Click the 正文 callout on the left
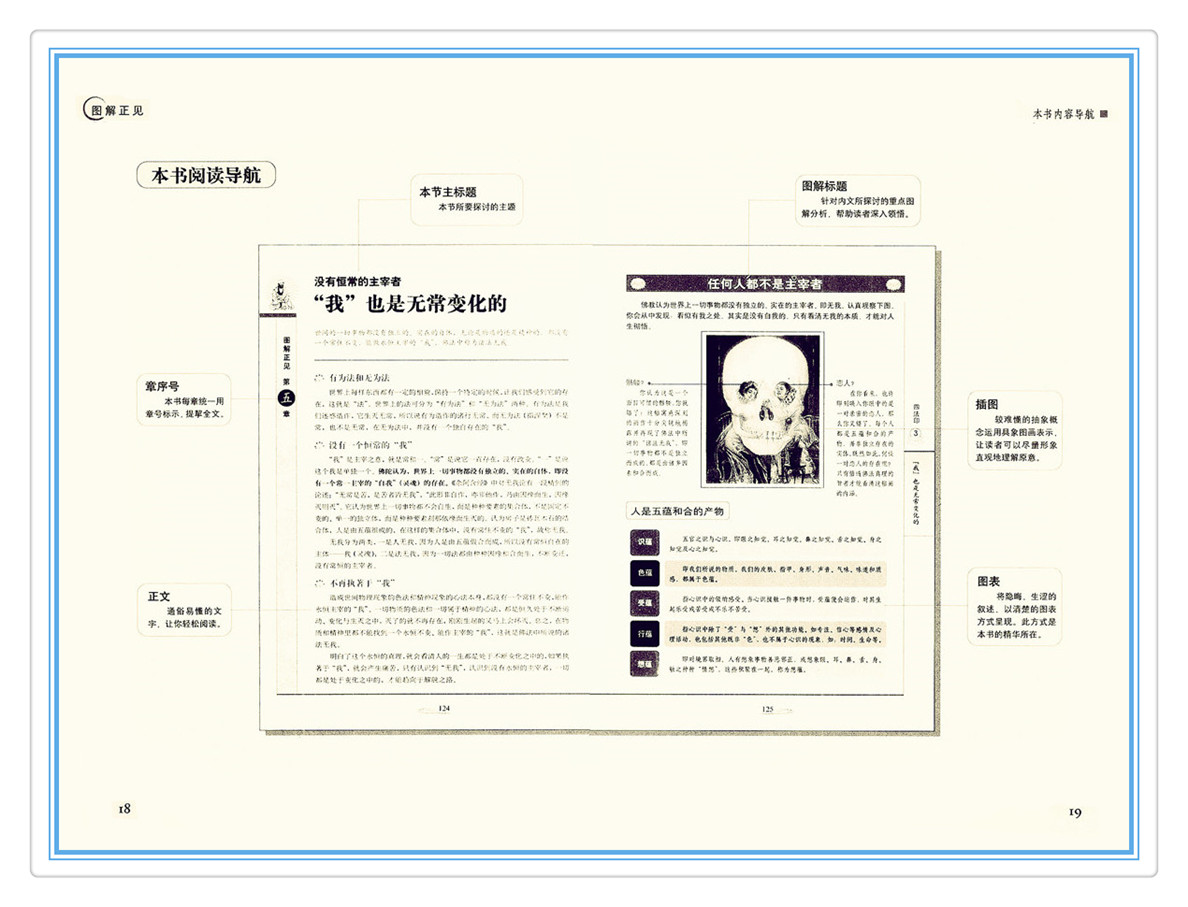 pos(184,610)
